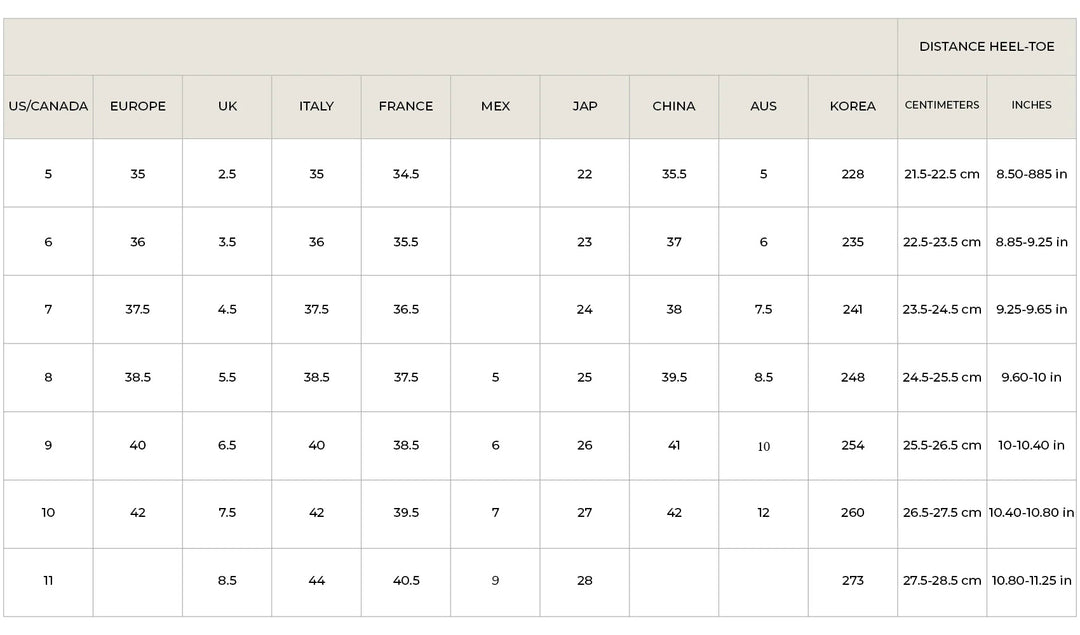Click Korea size 273 cell
Screen dimensions: 1080x635
coord(853,581)
